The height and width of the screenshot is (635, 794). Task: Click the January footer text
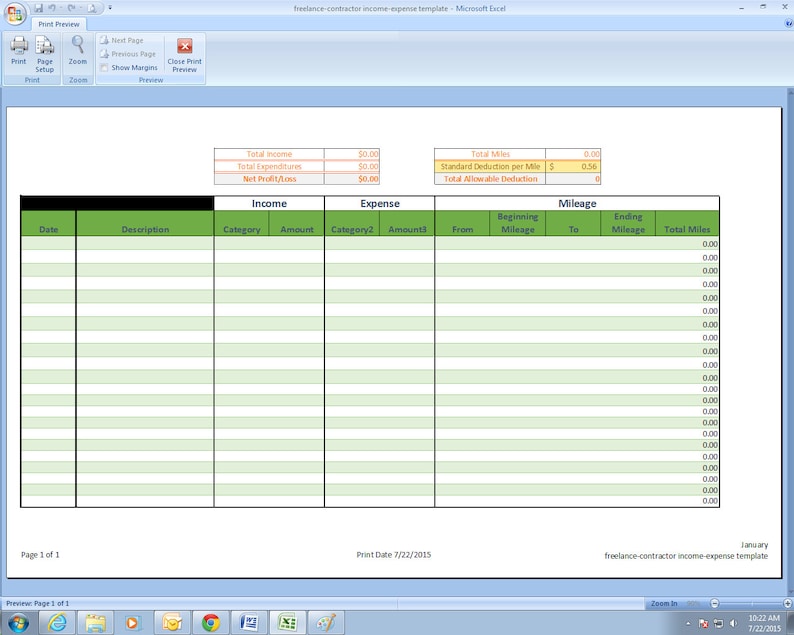click(755, 545)
